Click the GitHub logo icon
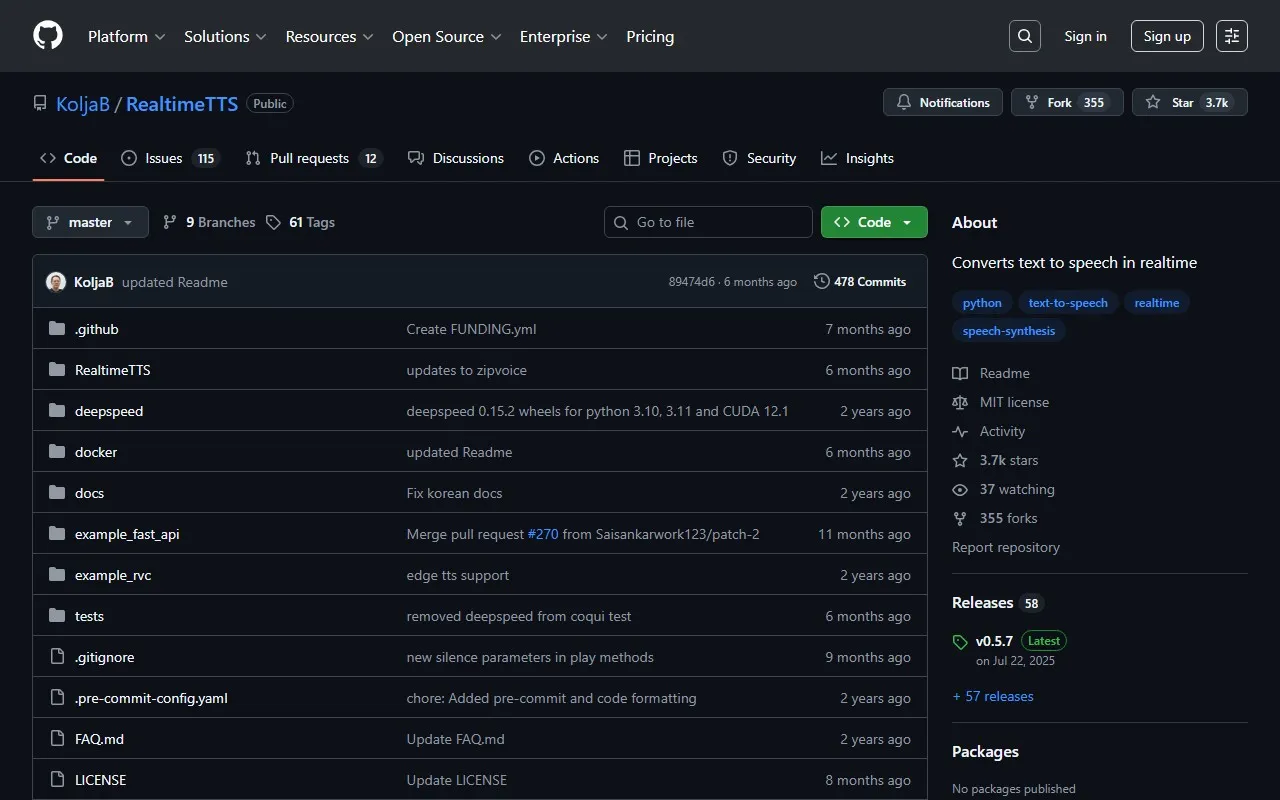Viewport: 1280px width, 800px height. tap(48, 36)
